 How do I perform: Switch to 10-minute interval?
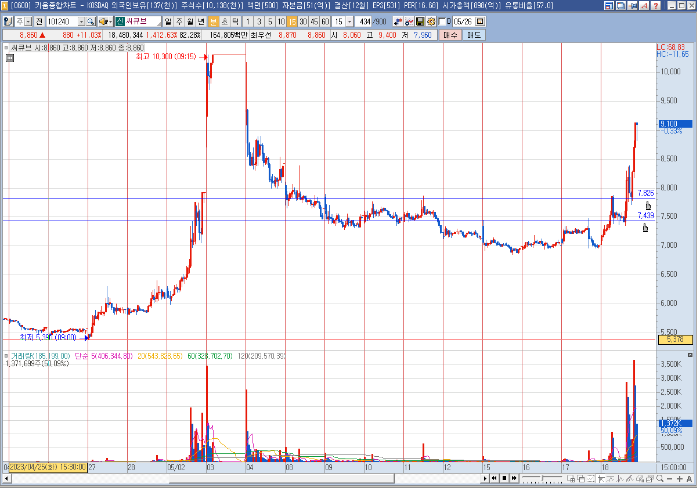280,21
